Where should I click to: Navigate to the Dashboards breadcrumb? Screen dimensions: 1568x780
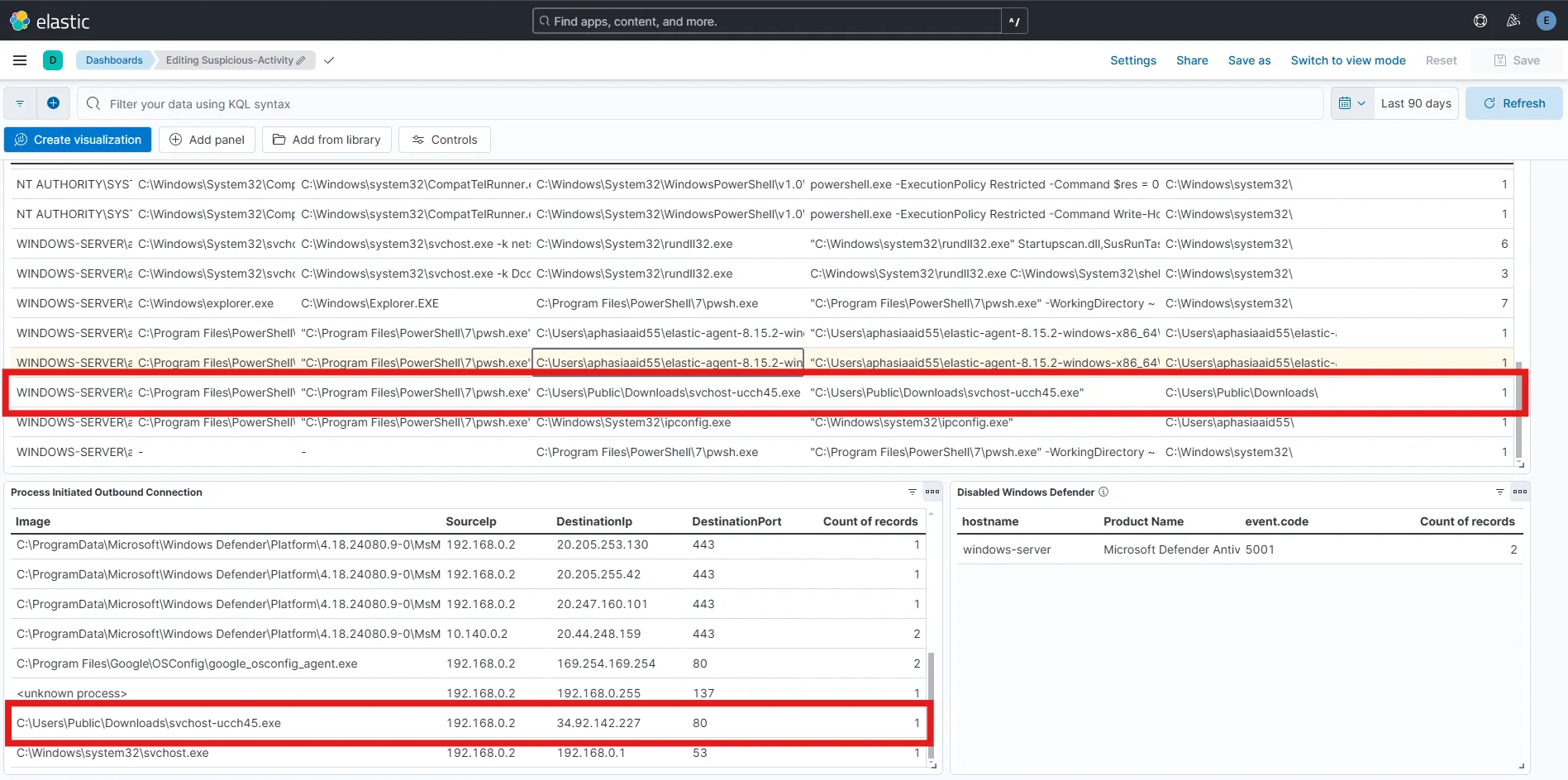(114, 59)
